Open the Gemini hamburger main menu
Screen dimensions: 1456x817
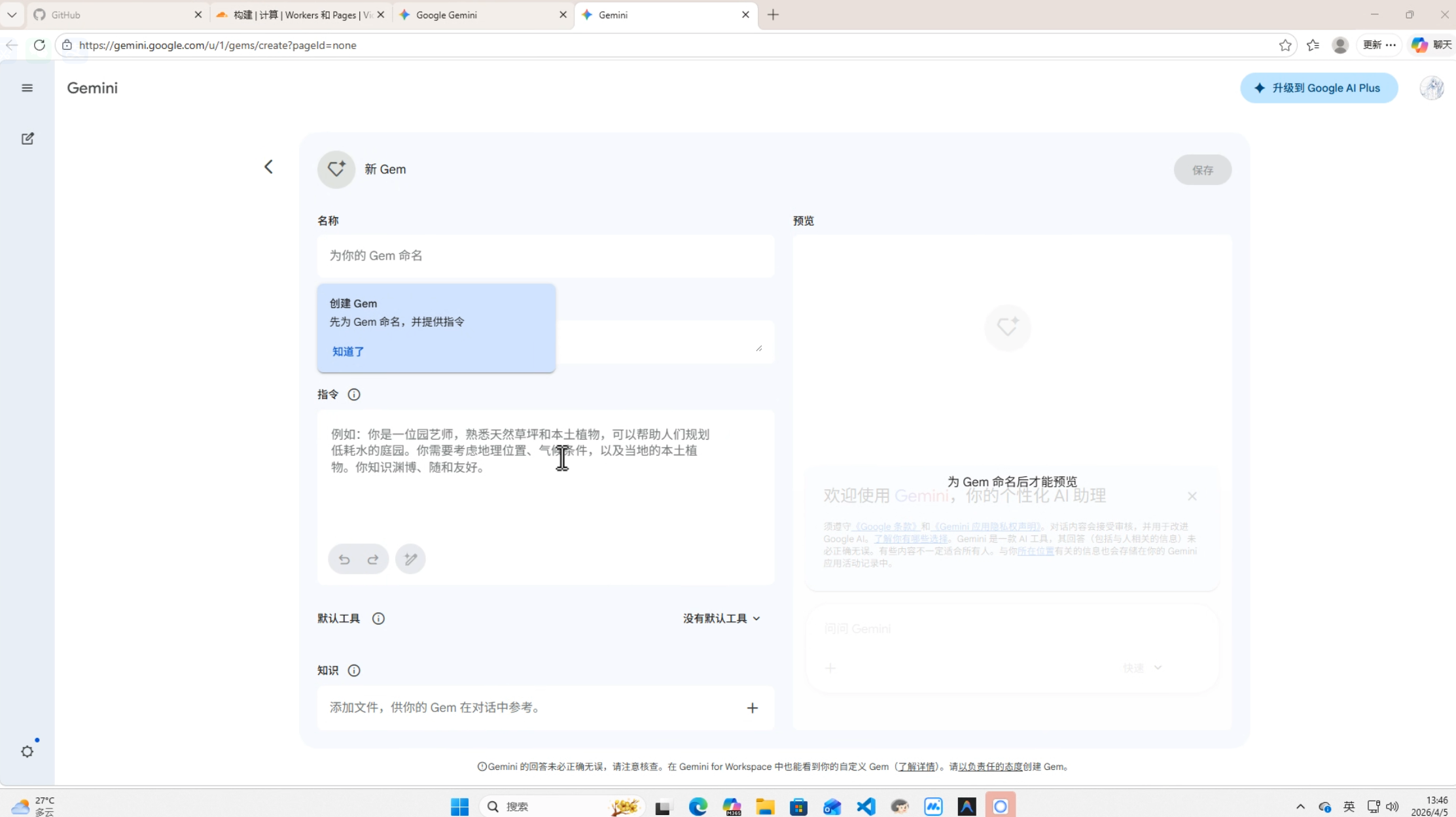coord(27,88)
